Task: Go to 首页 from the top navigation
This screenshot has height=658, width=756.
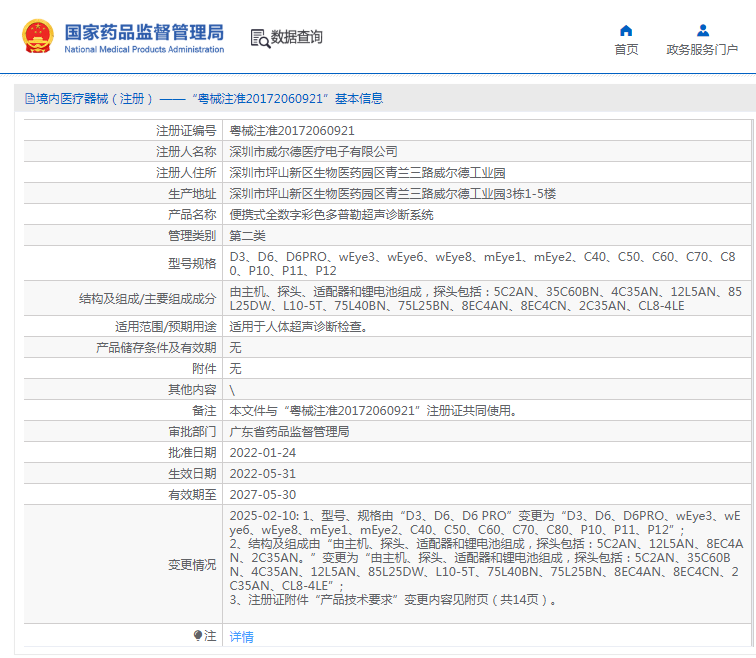Action: tap(626, 50)
